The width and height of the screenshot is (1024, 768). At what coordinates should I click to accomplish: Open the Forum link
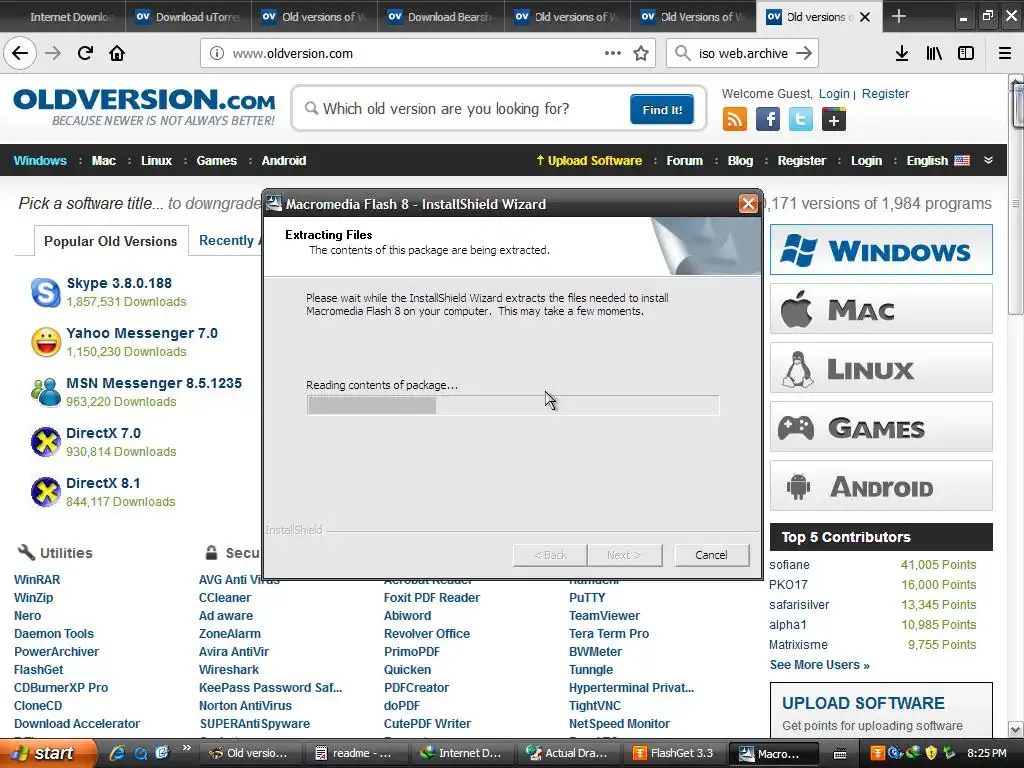[684, 161]
